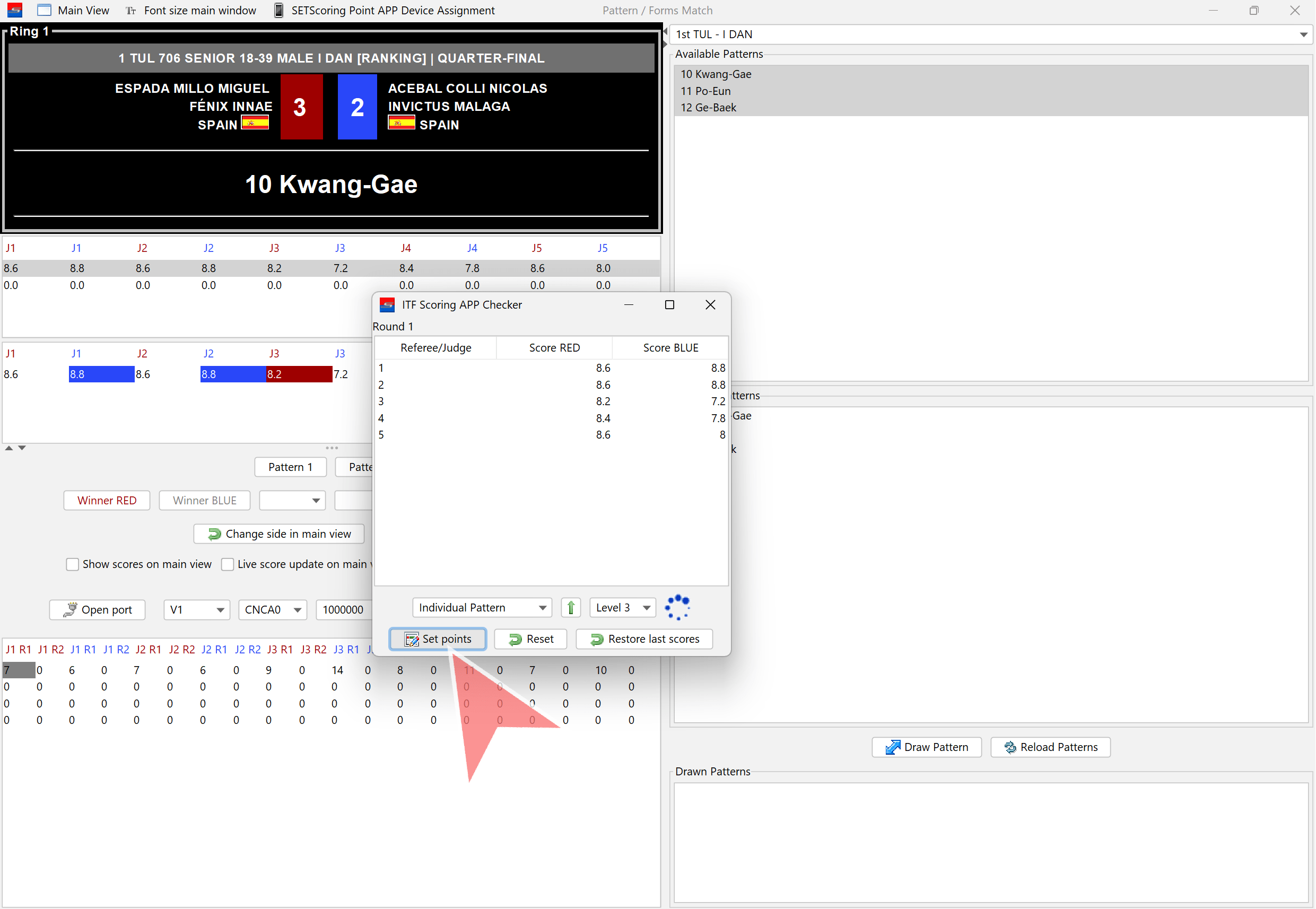This screenshot has width=1316, height=909.
Task: Click the Open port button
Action: click(98, 610)
